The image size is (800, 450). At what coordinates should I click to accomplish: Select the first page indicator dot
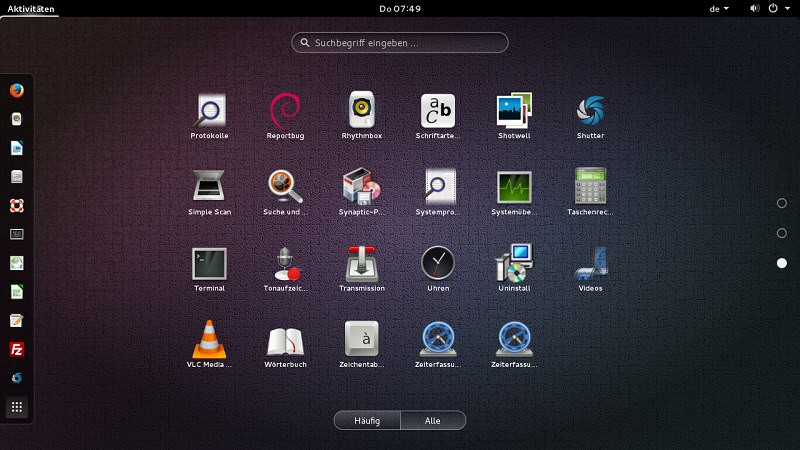pyautogui.click(x=782, y=203)
